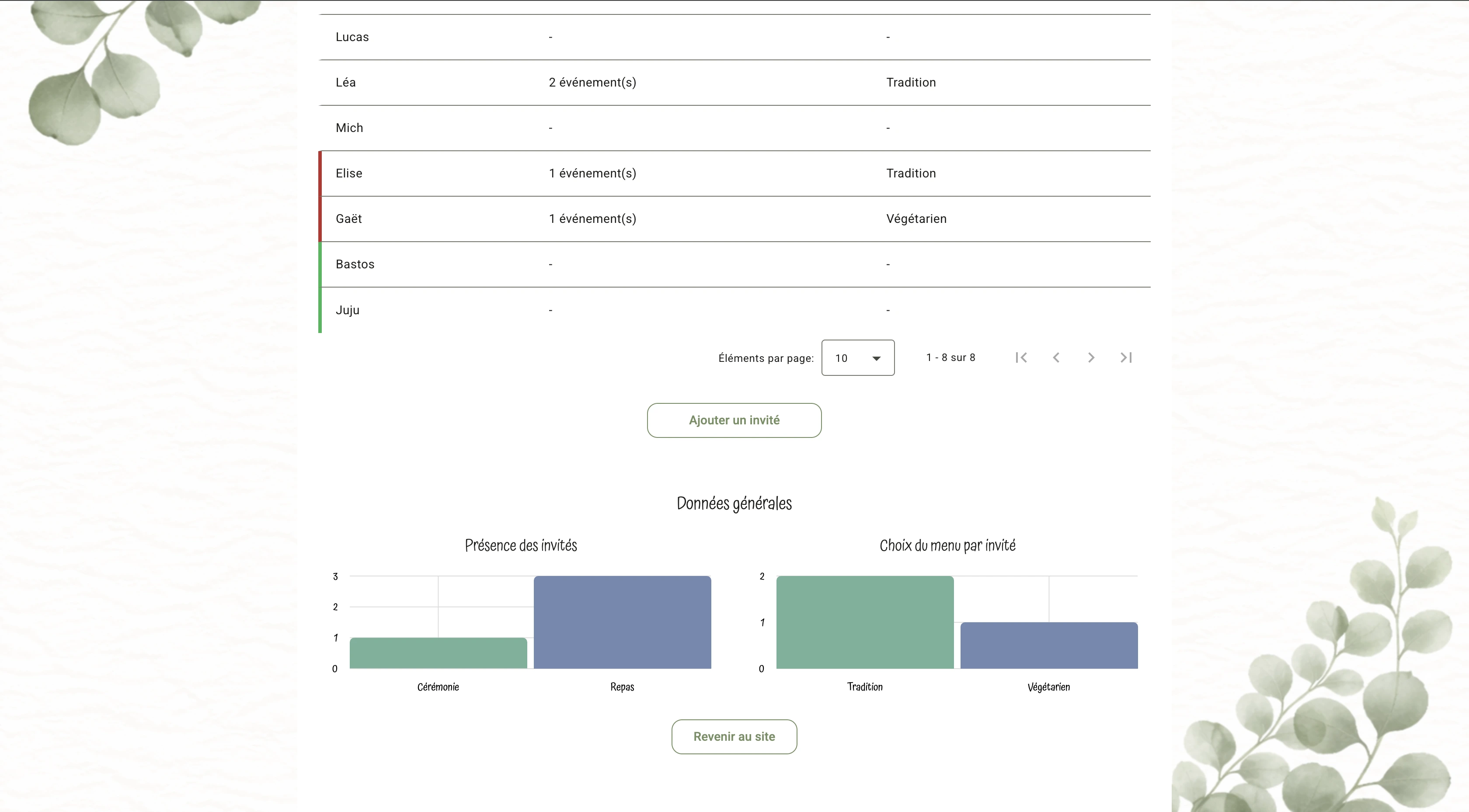Click the blue Repas bar

click(x=622, y=622)
